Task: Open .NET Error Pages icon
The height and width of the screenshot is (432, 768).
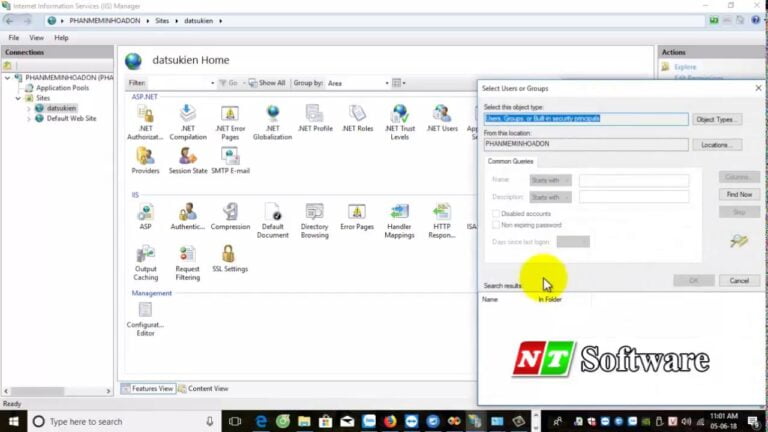Action: 230,116
